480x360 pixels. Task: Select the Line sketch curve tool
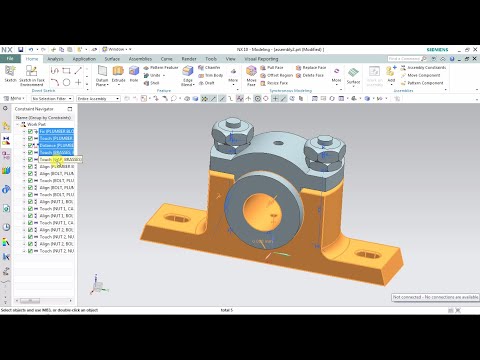(x=78, y=71)
